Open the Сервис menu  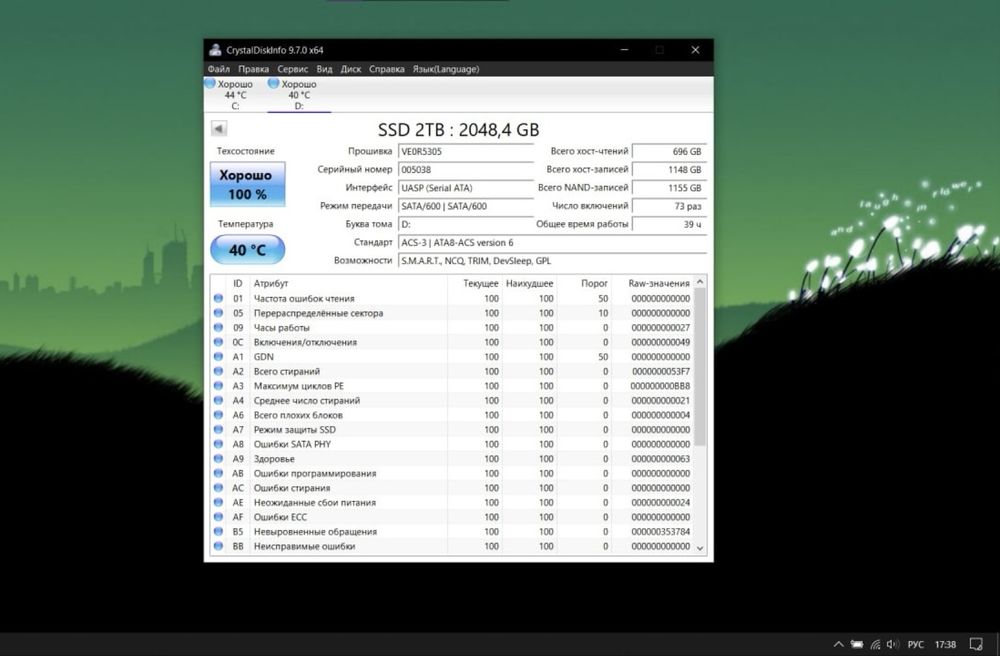[x=293, y=69]
